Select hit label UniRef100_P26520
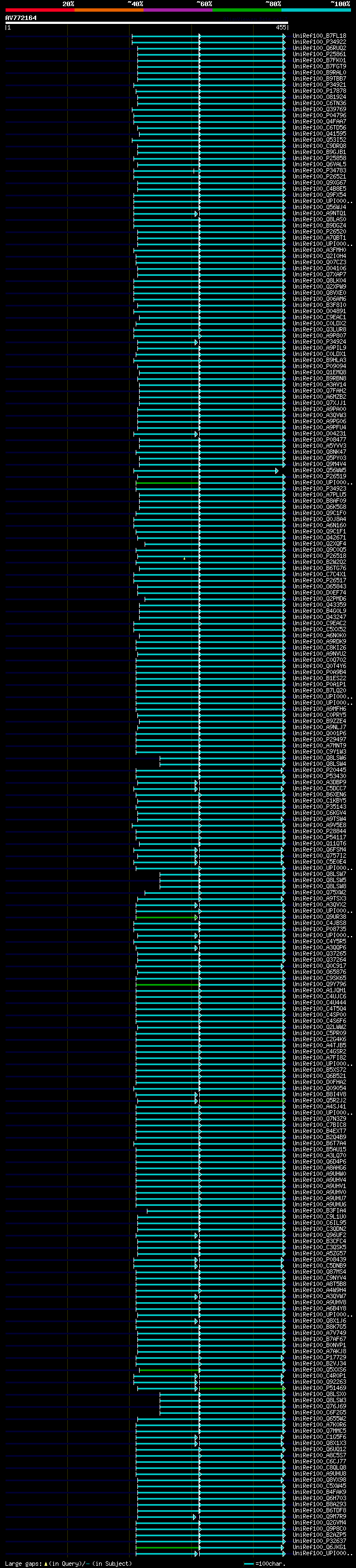356x1568 pixels. [319, 232]
